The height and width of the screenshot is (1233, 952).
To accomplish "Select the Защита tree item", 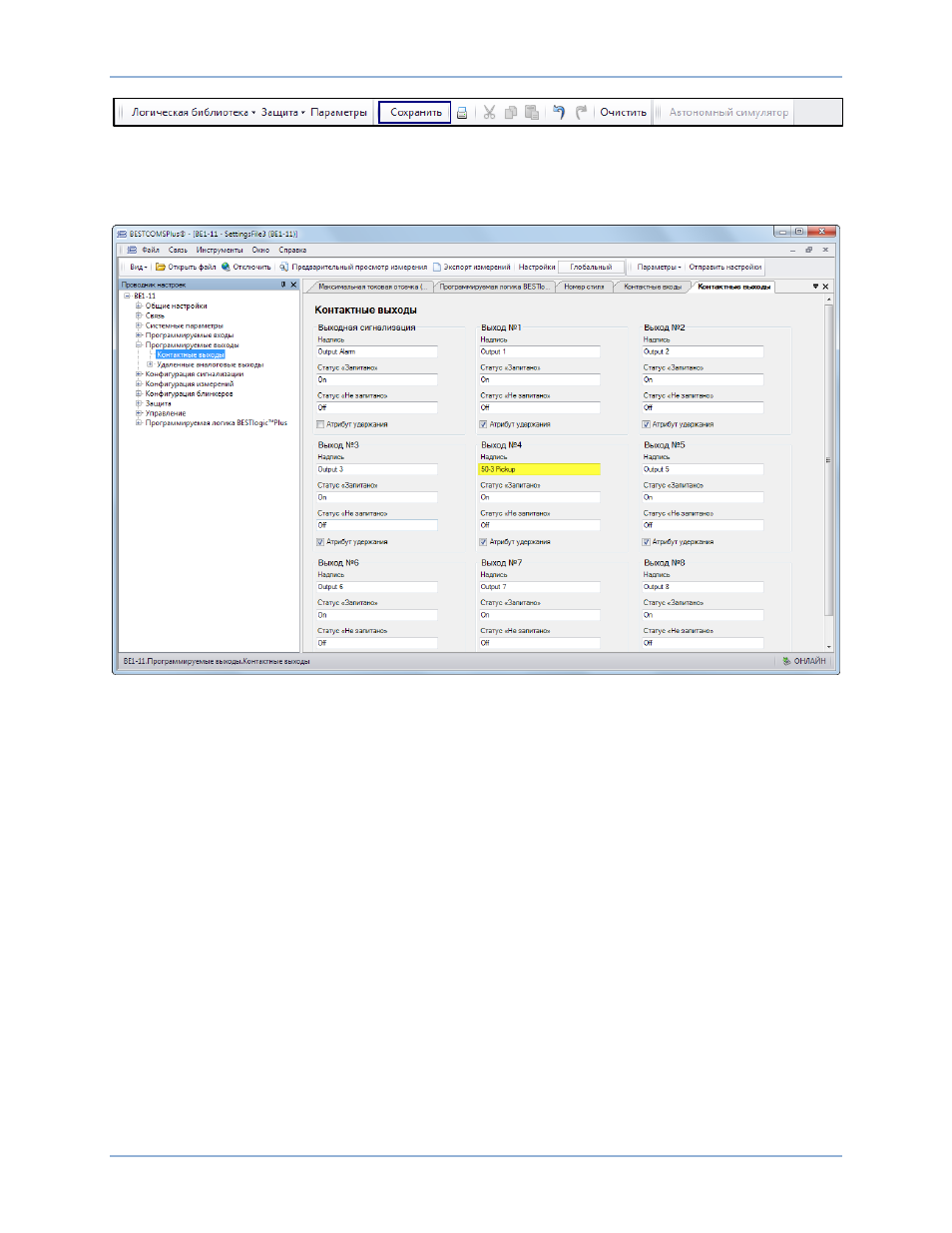I will point(158,403).
